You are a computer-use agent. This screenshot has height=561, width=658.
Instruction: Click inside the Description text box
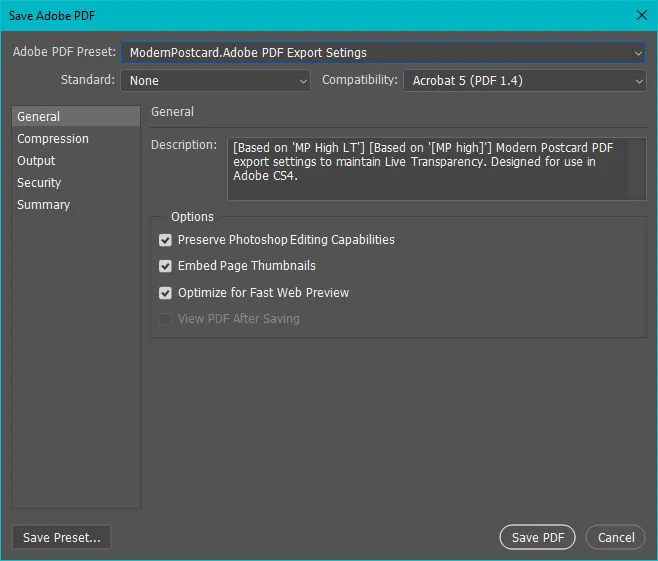pos(436,168)
